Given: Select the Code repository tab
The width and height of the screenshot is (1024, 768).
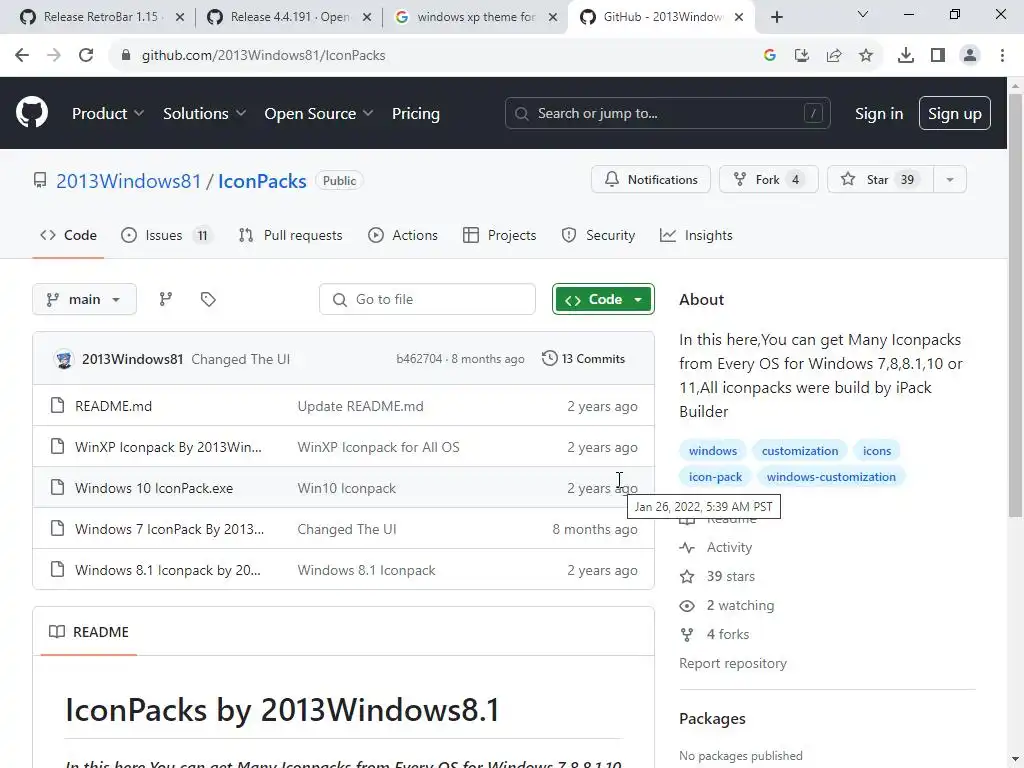Looking at the screenshot, I should click(68, 235).
